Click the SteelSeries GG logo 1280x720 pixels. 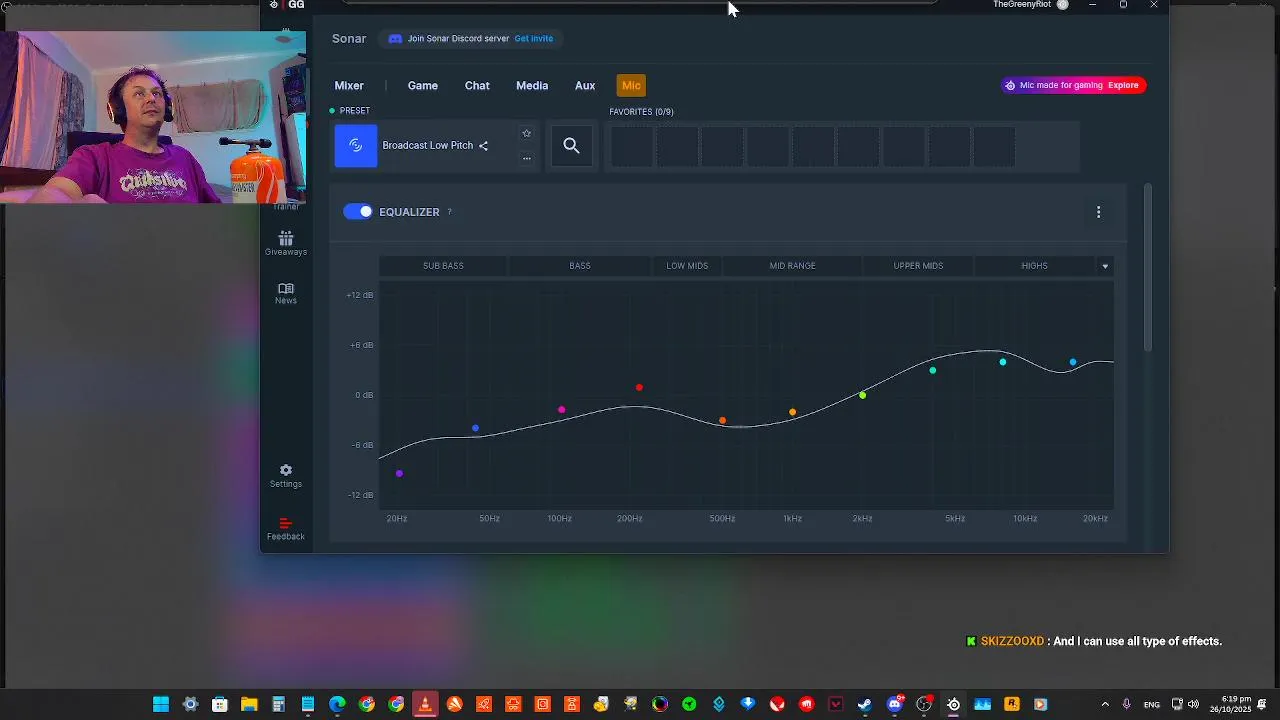pyautogui.click(x=288, y=5)
